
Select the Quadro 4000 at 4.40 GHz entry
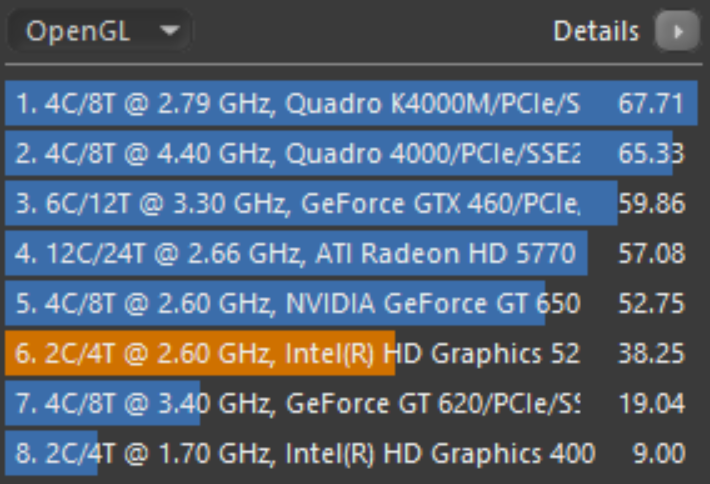coord(351,153)
